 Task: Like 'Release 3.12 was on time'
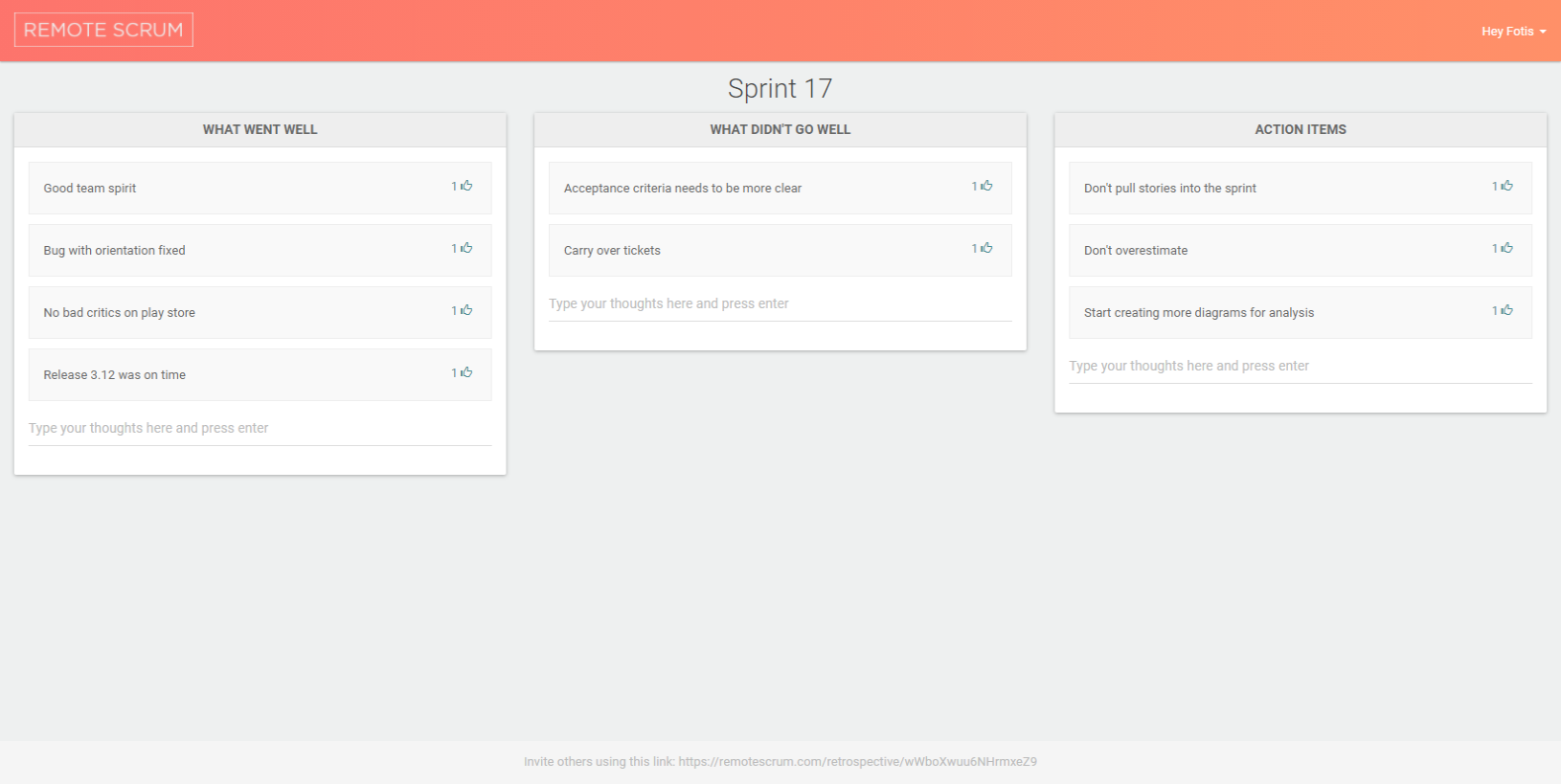[466, 372]
